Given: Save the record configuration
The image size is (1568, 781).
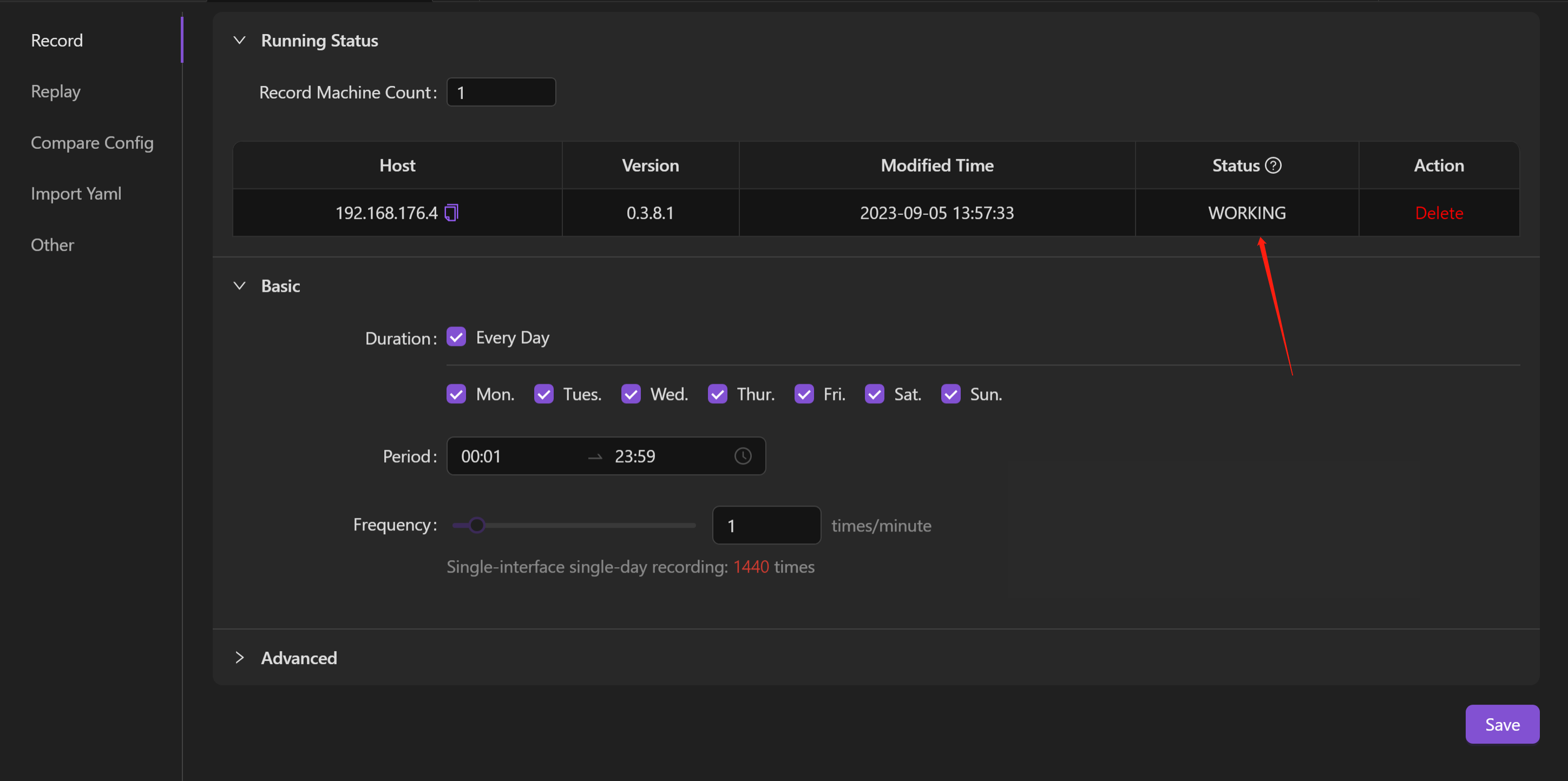Looking at the screenshot, I should [1503, 724].
